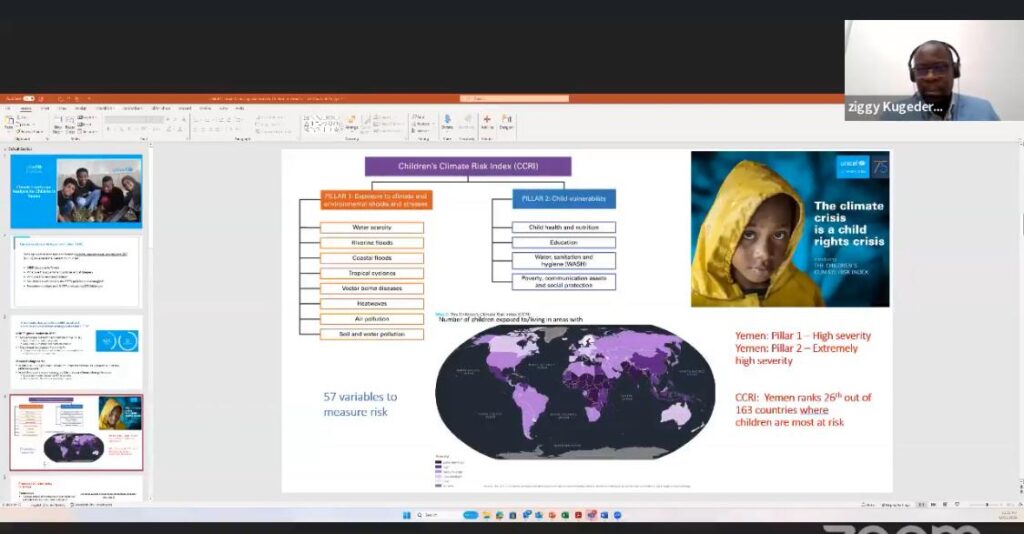
Task: Select the orange PILLAR 1 box
Action: tap(376, 200)
